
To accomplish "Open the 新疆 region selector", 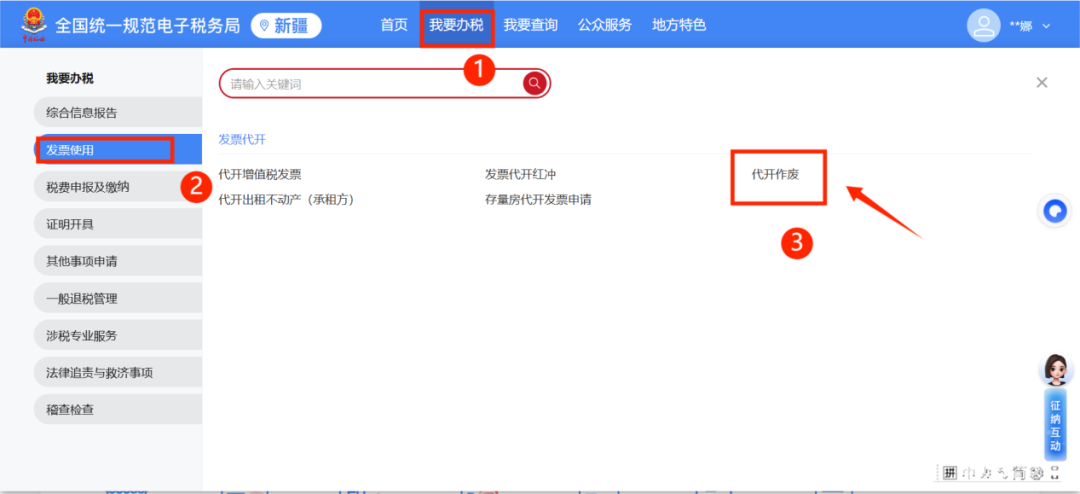I will 287,26.
